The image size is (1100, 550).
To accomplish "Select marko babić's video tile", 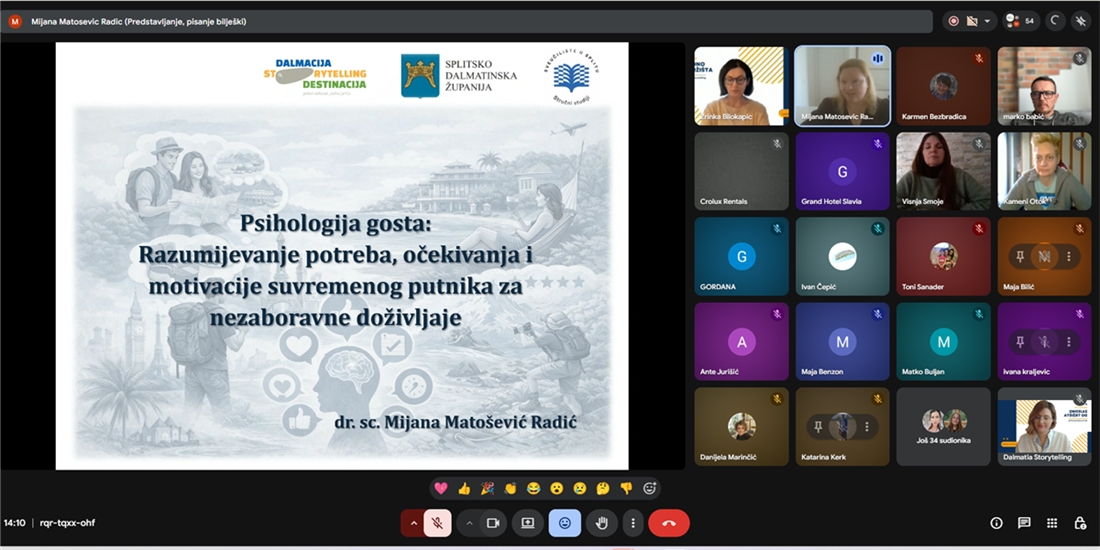I will click(x=1045, y=86).
